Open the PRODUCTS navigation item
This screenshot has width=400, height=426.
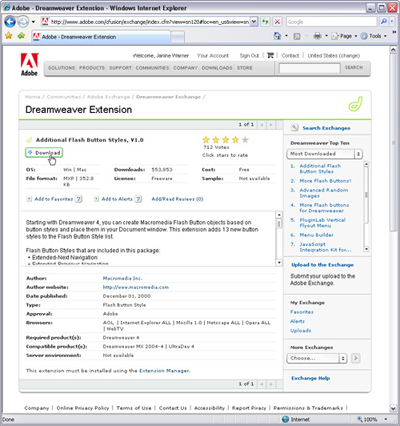(92, 68)
